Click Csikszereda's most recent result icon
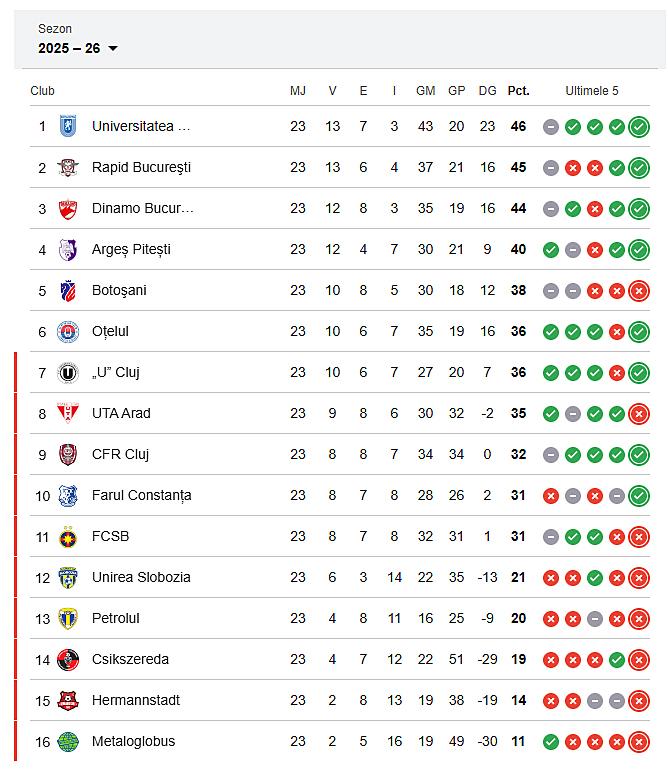Screen dimensions: 668x779 point(639,659)
